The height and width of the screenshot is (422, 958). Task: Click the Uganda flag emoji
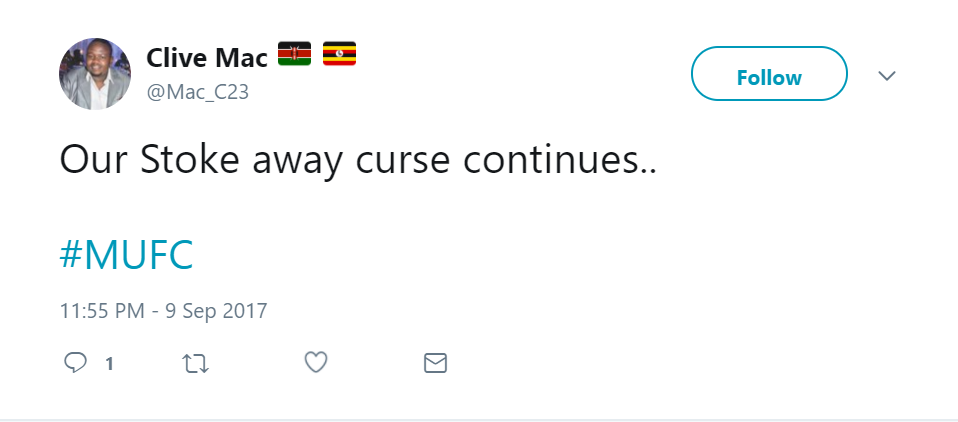coord(339,56)
